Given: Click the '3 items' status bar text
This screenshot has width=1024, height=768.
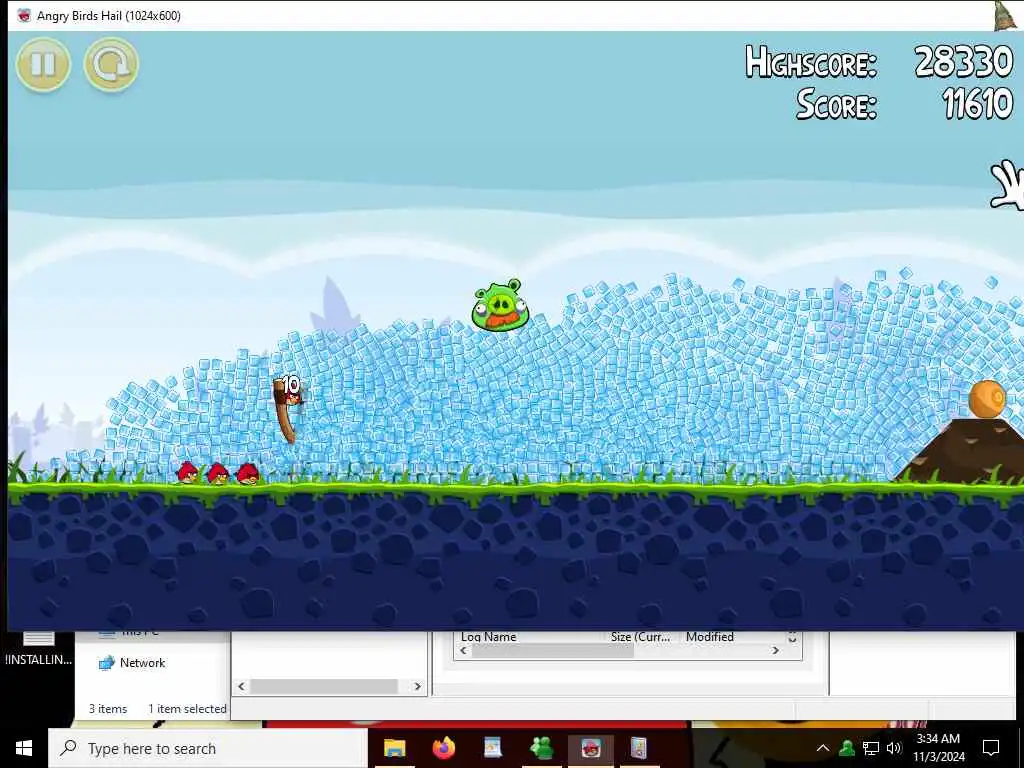Looking at the screenshot, I should pyautogui.click(x=108, y=709).
